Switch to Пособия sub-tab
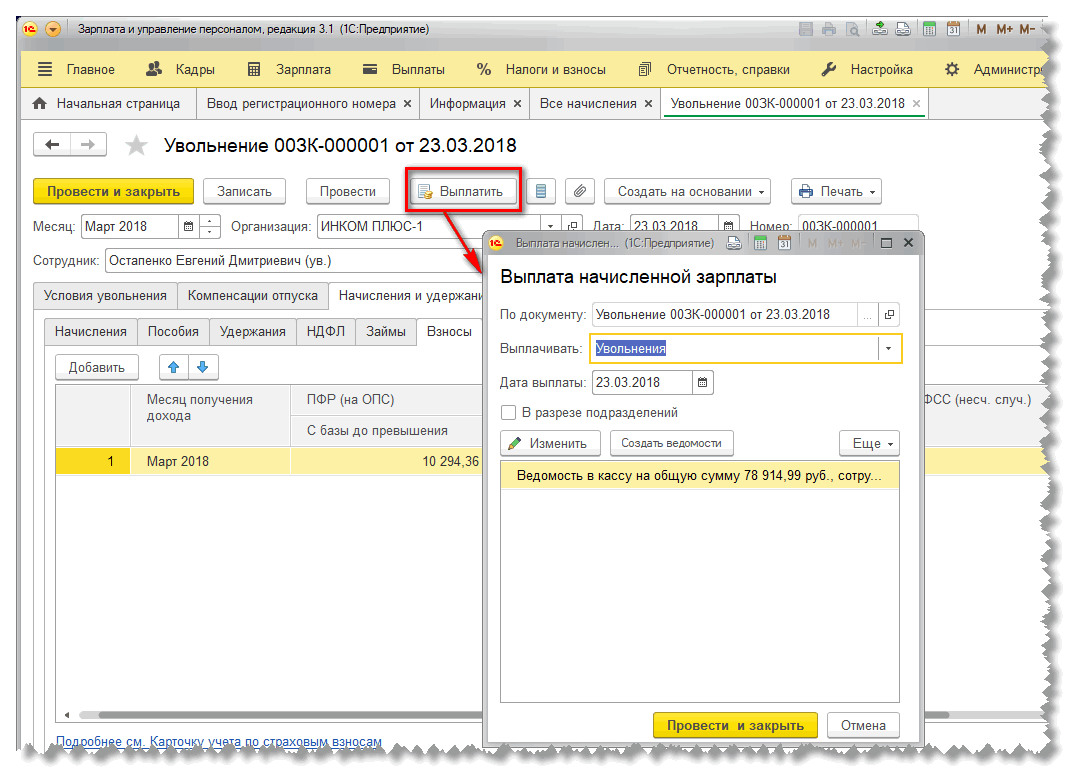Screen dimensions: 1074x777 [173, 331]
